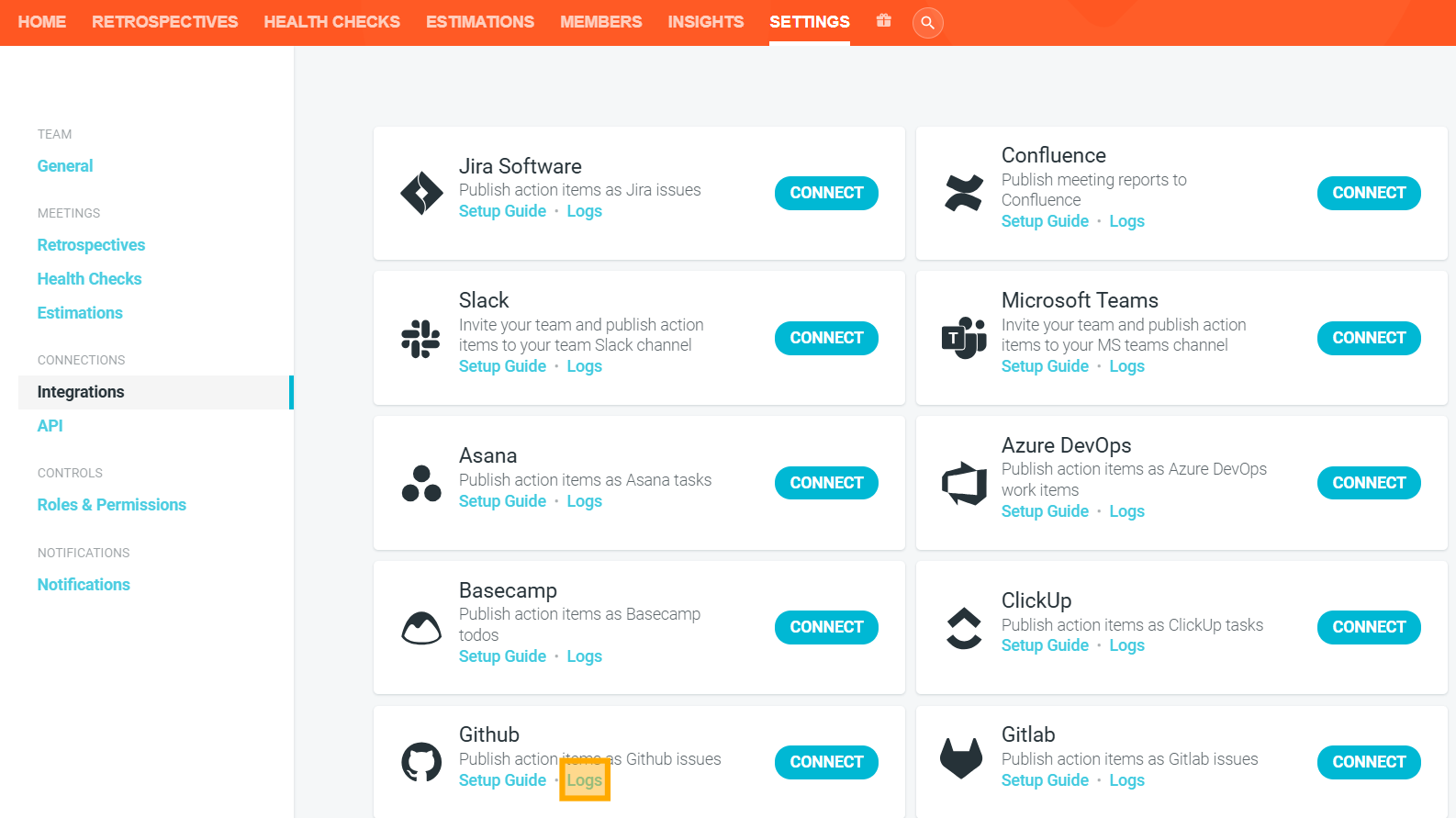The height and width of the screenshot is (818, 1456).
Task: Connect Gitlab integration
Action: [x=1369, y=762]
